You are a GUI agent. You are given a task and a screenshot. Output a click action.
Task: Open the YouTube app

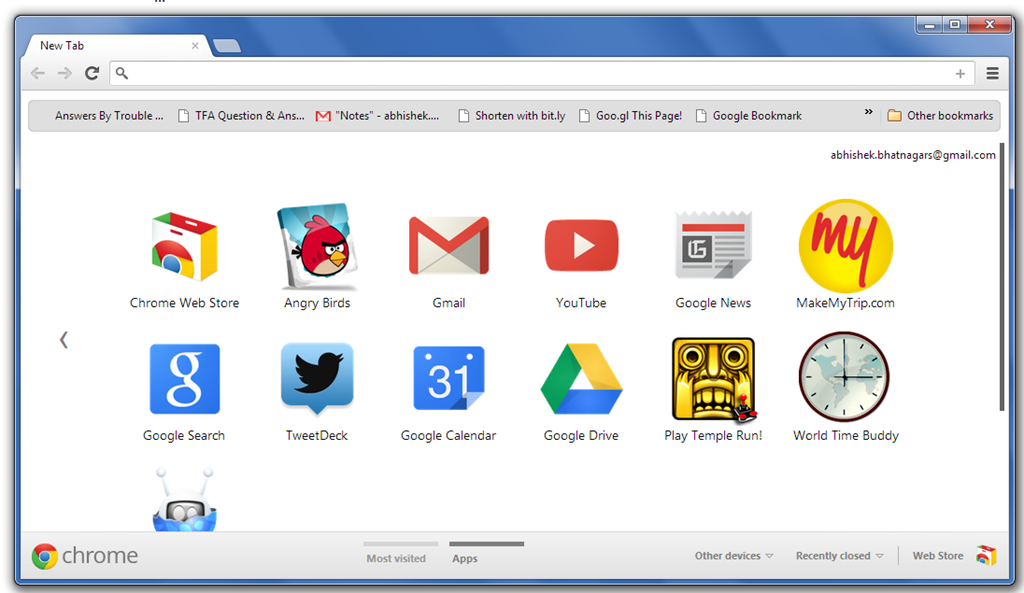[x=580, y=245]
